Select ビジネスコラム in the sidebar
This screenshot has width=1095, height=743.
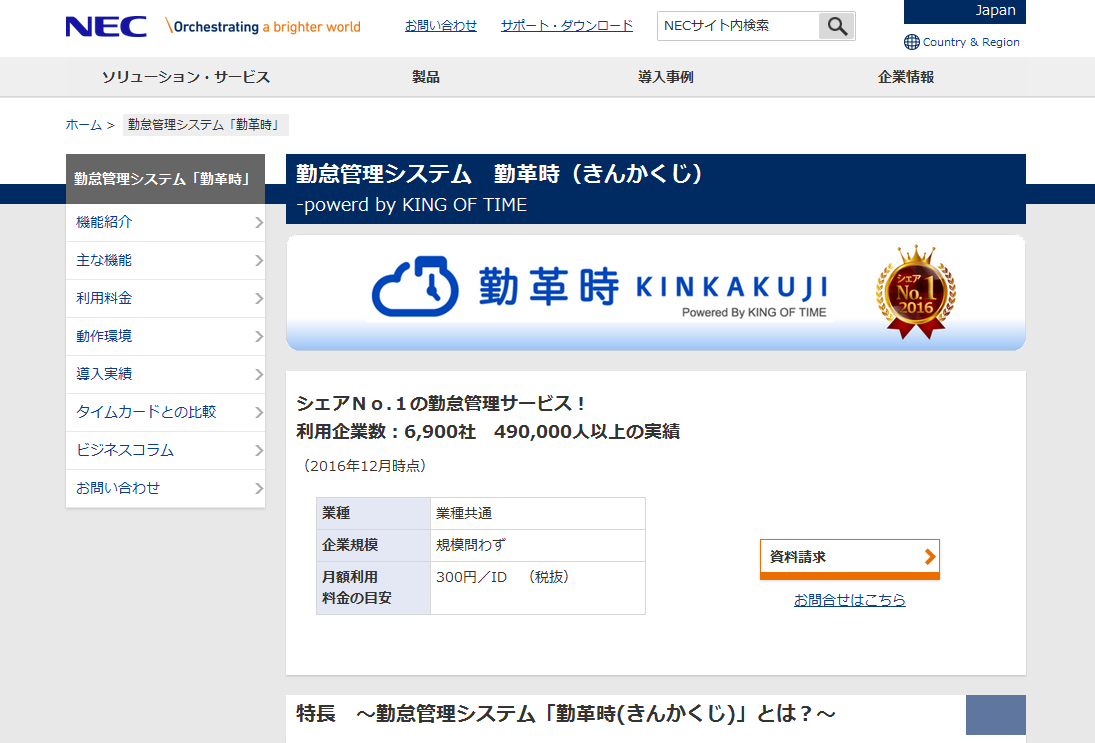(166, 450)
